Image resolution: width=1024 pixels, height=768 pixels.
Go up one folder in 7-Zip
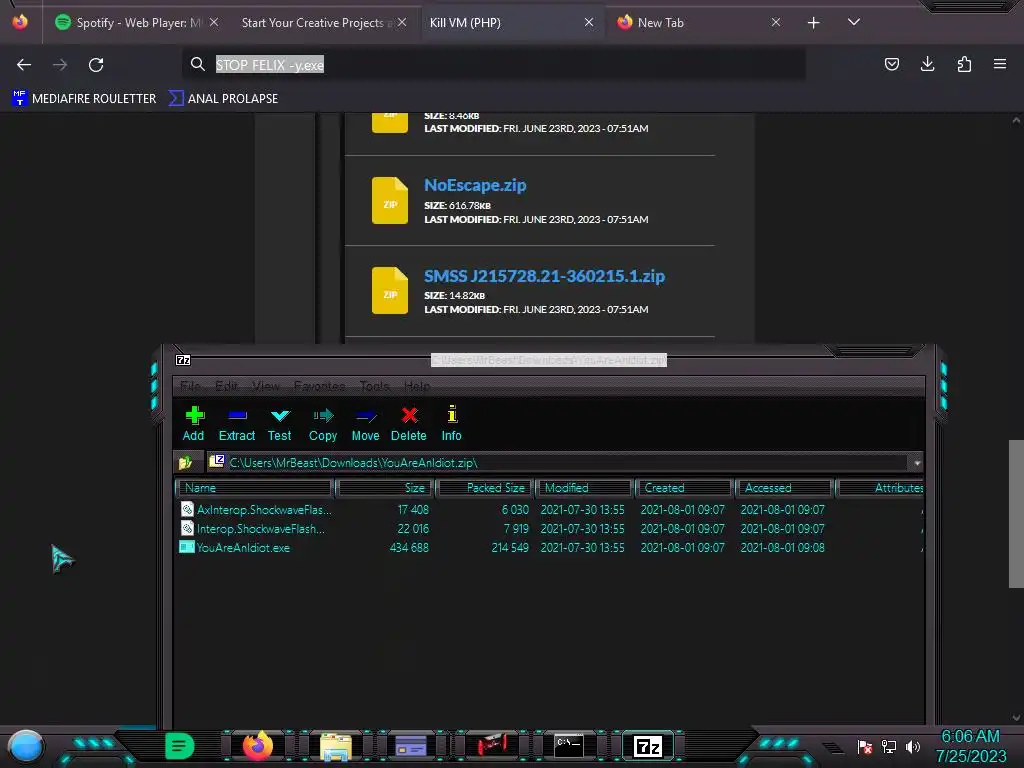click(x=185, y=462)
